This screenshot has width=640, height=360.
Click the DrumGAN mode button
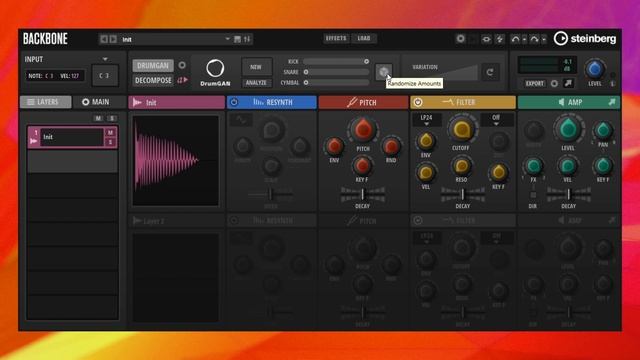(x=153, y=65)
